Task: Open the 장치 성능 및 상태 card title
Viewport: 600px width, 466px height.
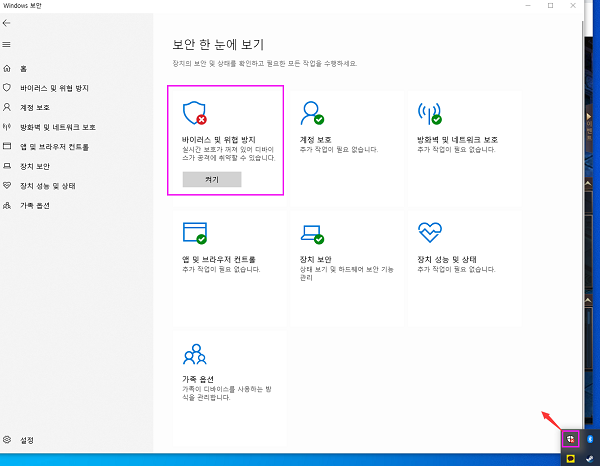Action: click(x=447, y=259)
